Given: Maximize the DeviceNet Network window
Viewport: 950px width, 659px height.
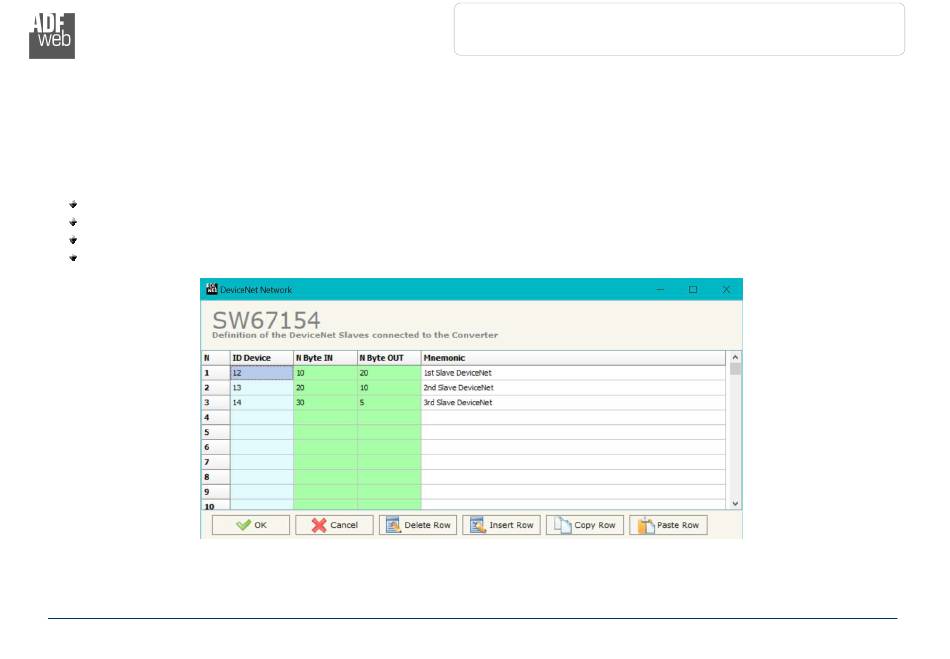Looking at the screenshot, I should 693,290.
